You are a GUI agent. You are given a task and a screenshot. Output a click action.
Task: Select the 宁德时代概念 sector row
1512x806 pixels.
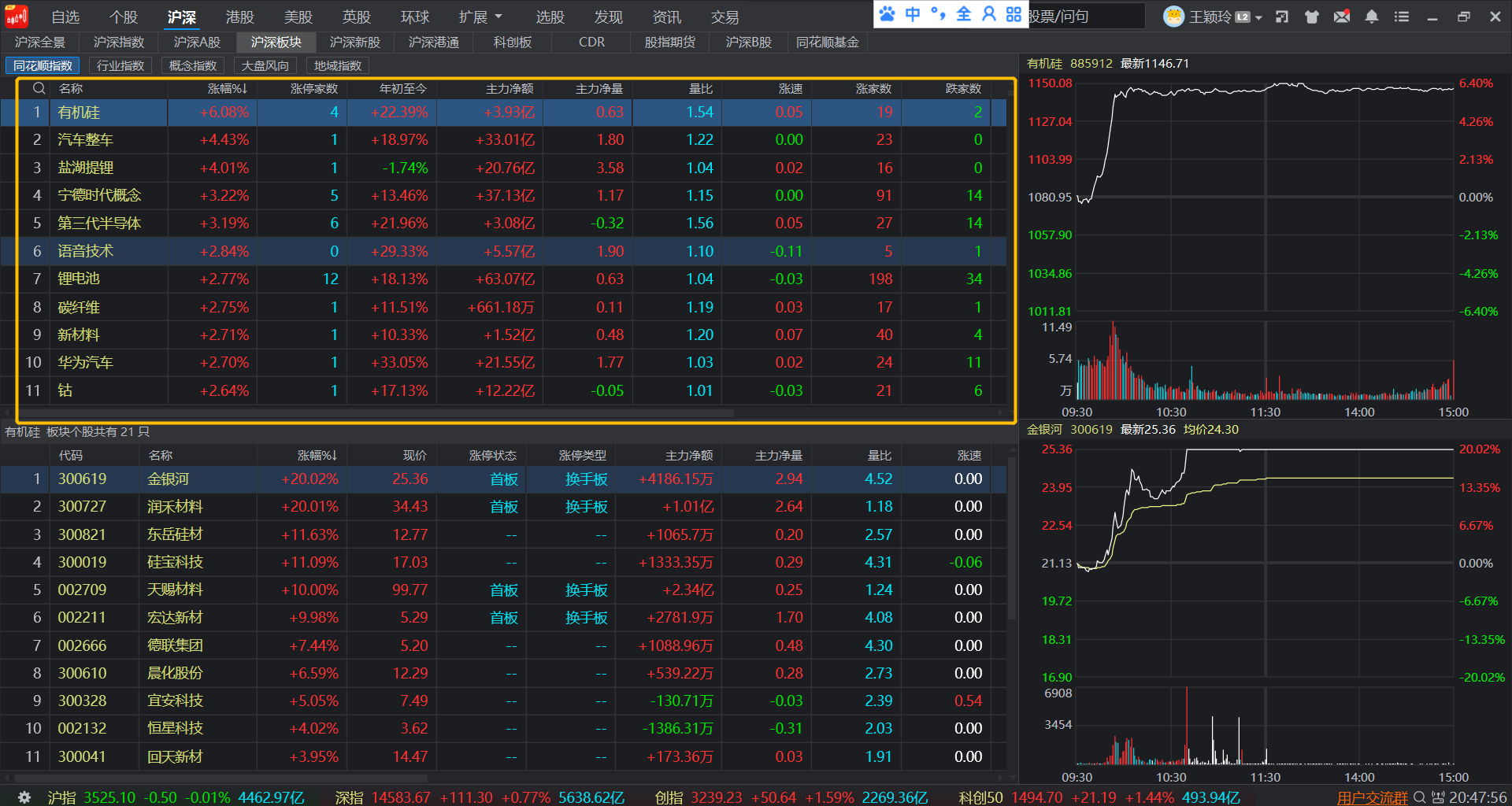504,195
